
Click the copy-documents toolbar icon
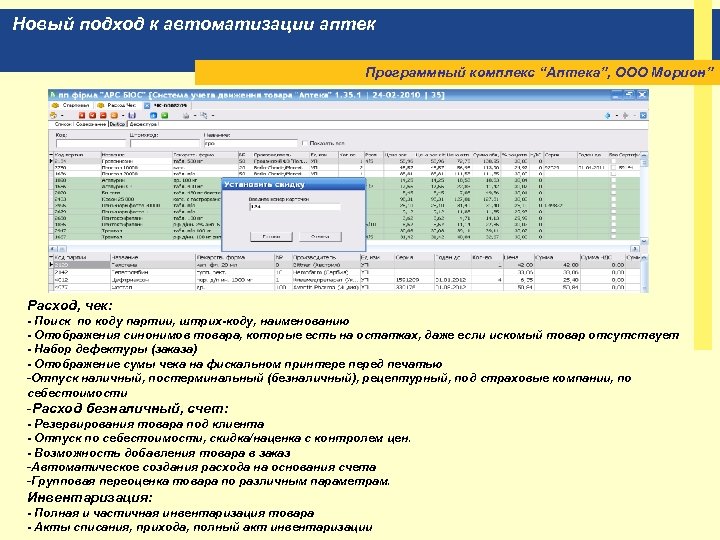point(203,115)
